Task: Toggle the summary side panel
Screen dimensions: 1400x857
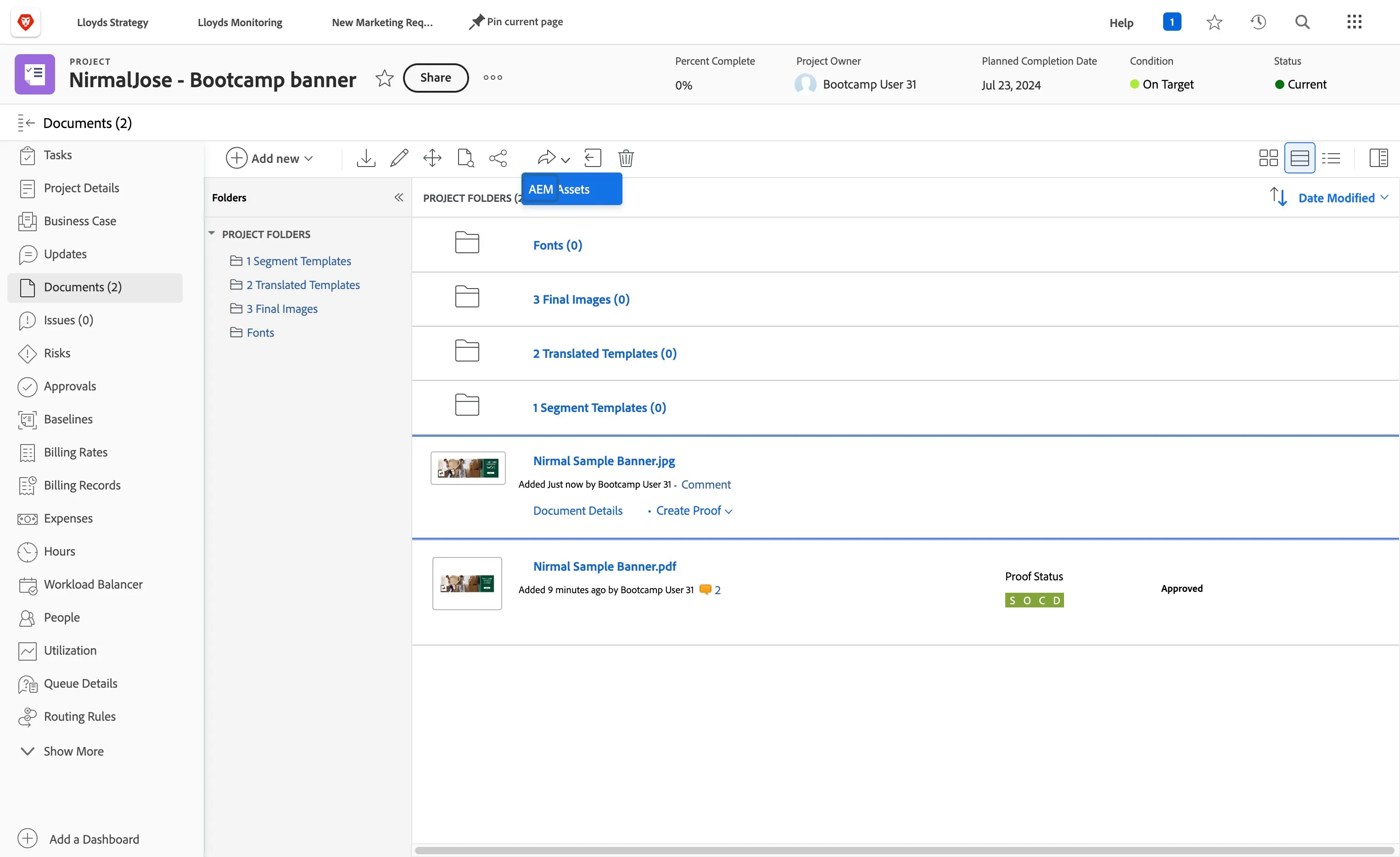Action: tap(1378, 158)
